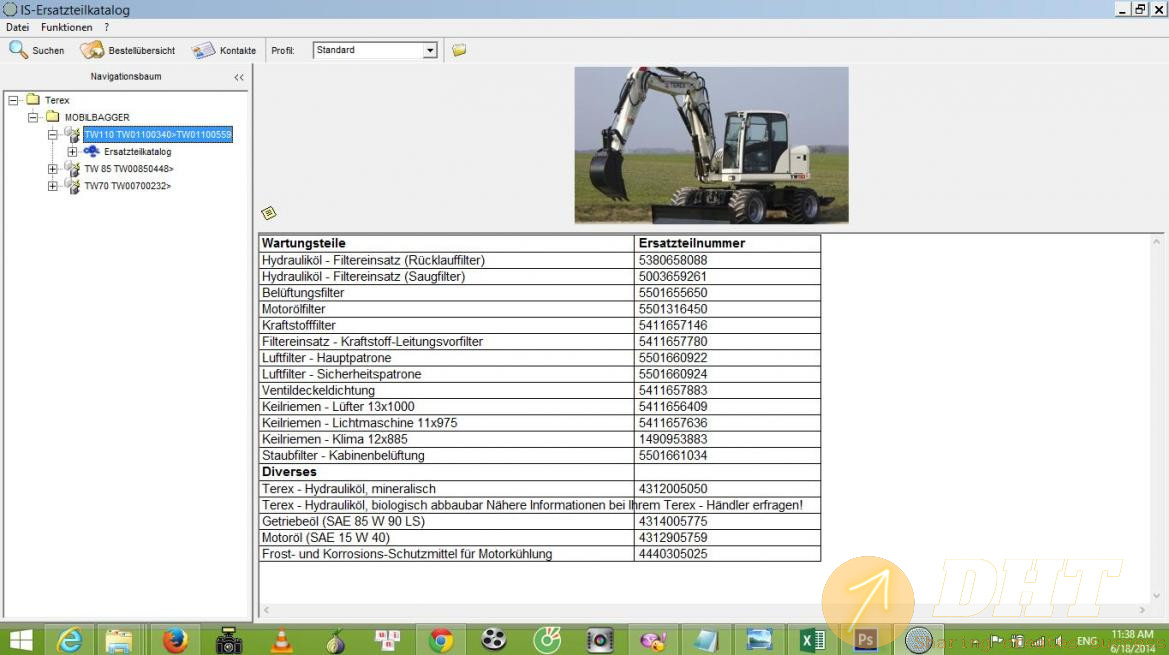The height and width of the screenshot is (655, 1169).
Task: Click the Suchen magnifier icon
Action: [x=18, y=50]
